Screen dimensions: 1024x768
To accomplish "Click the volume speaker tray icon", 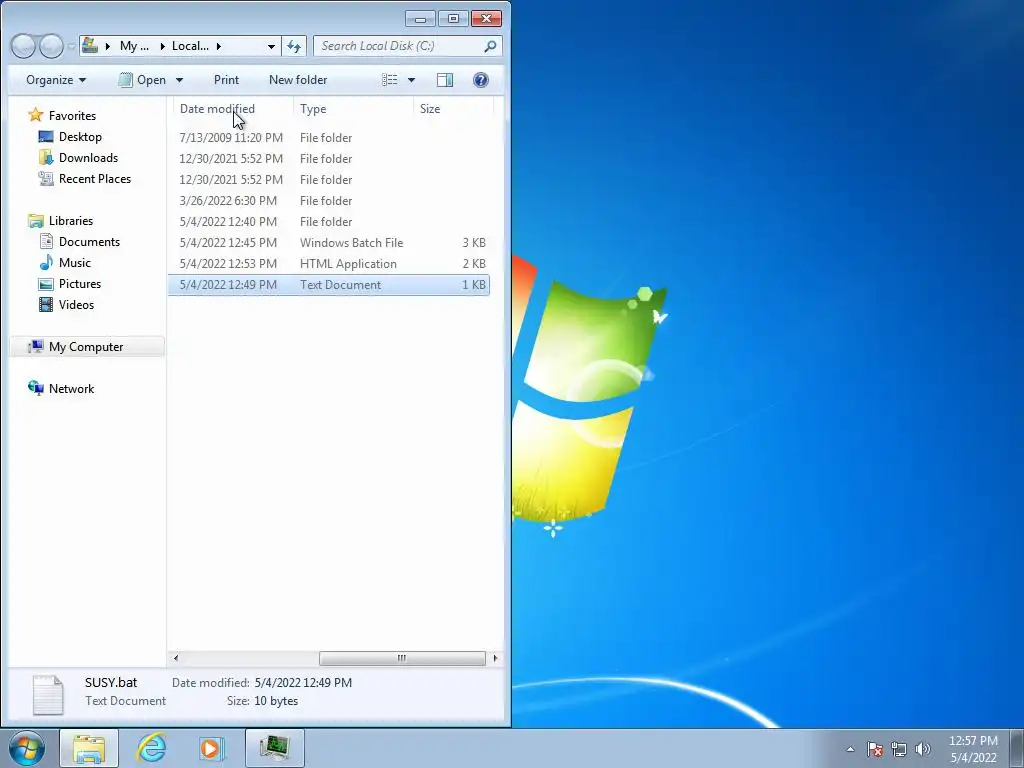I will tap(922, 749).
